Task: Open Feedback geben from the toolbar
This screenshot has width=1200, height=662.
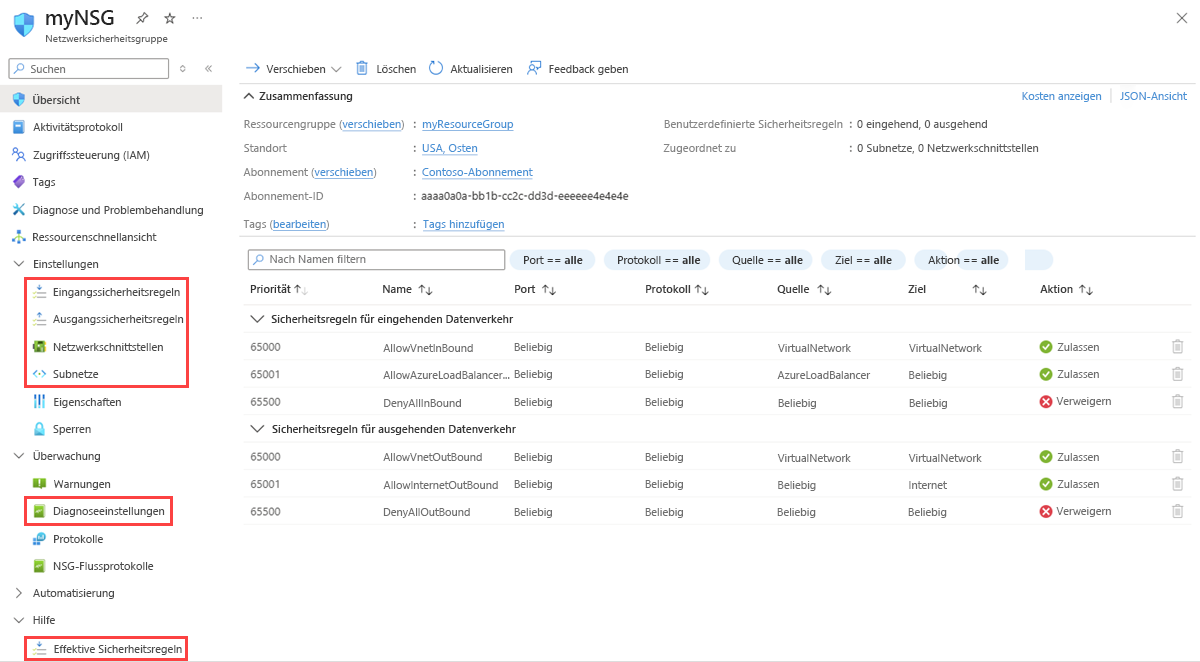Action: pyautogui.click(x=534, y=68)
